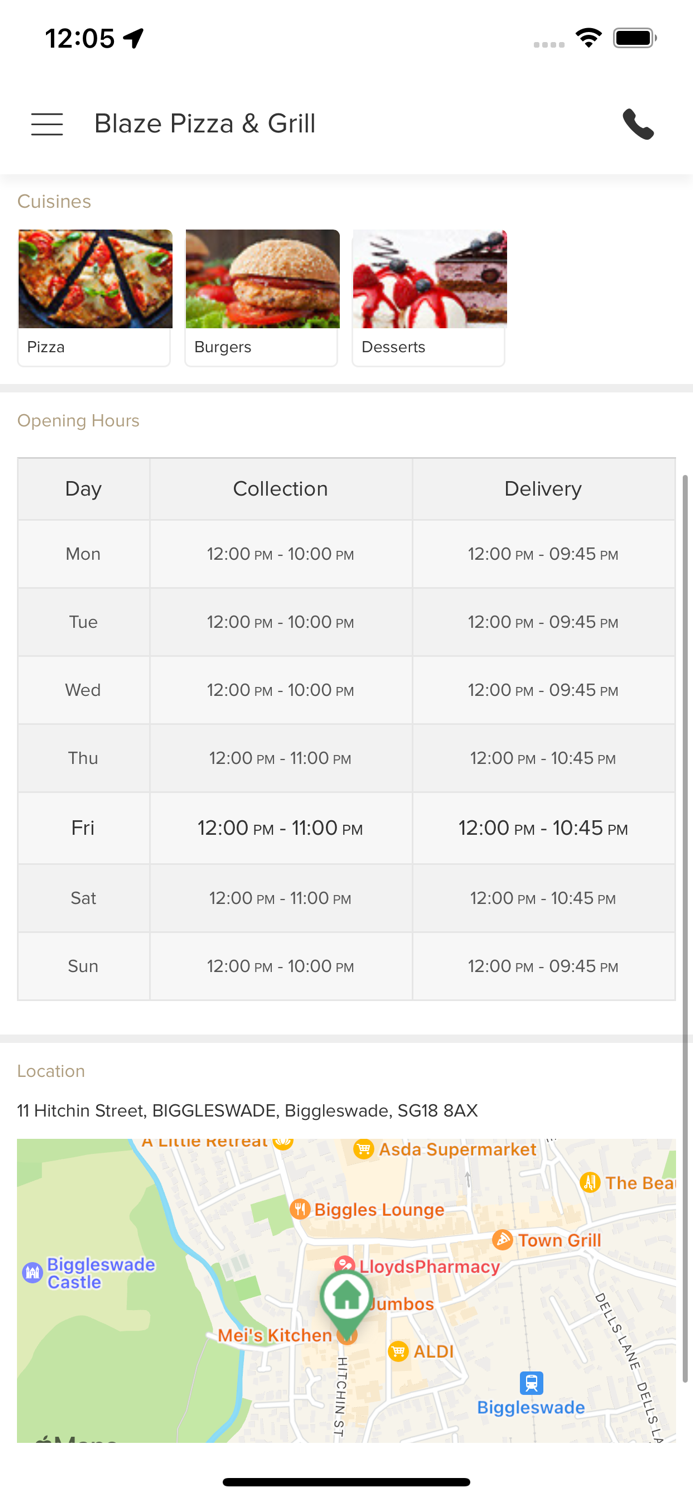Viewport: 693px width, 1500px height.
Task: Tap the Delivery column header
Action: tap(543, 489)
